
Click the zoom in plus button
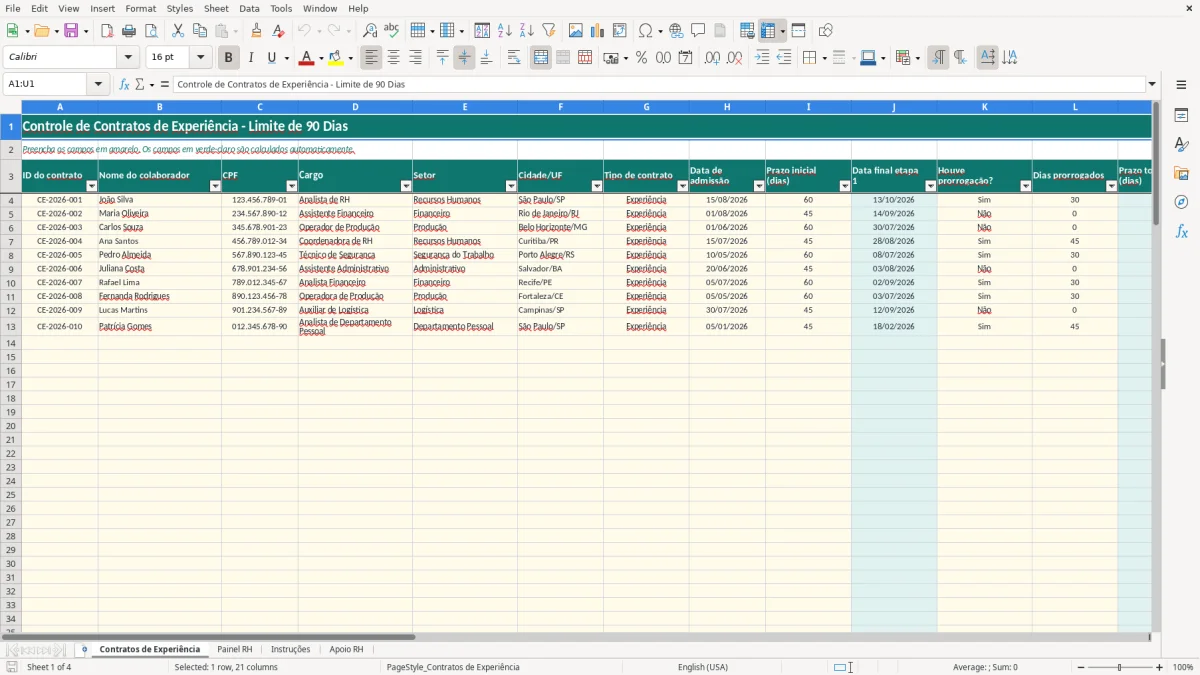[x=1160, y=667]
